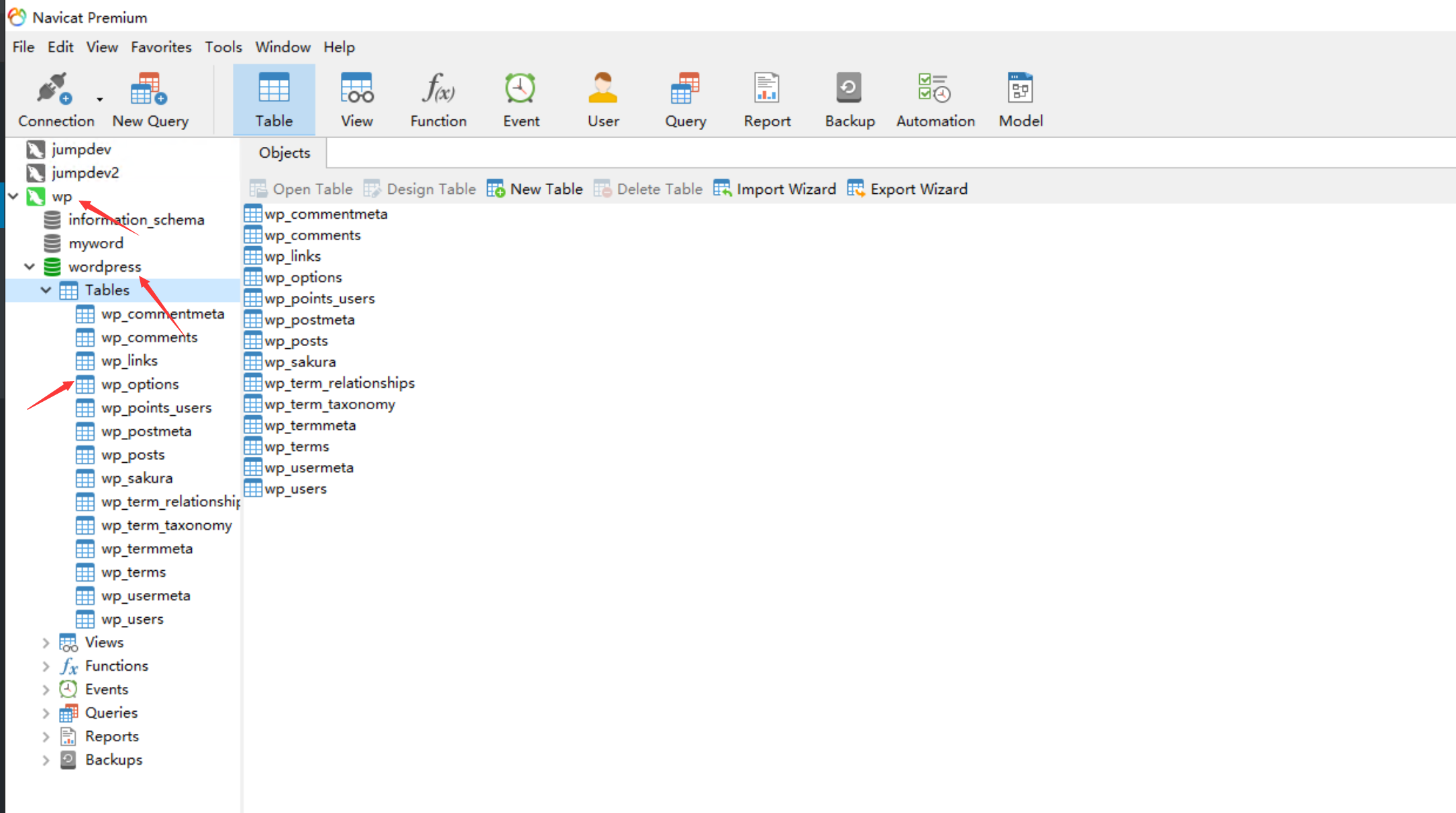Screen dimensions: 1456x813
Task: Open the Connection tool
Action: click(x=55, y=100)
